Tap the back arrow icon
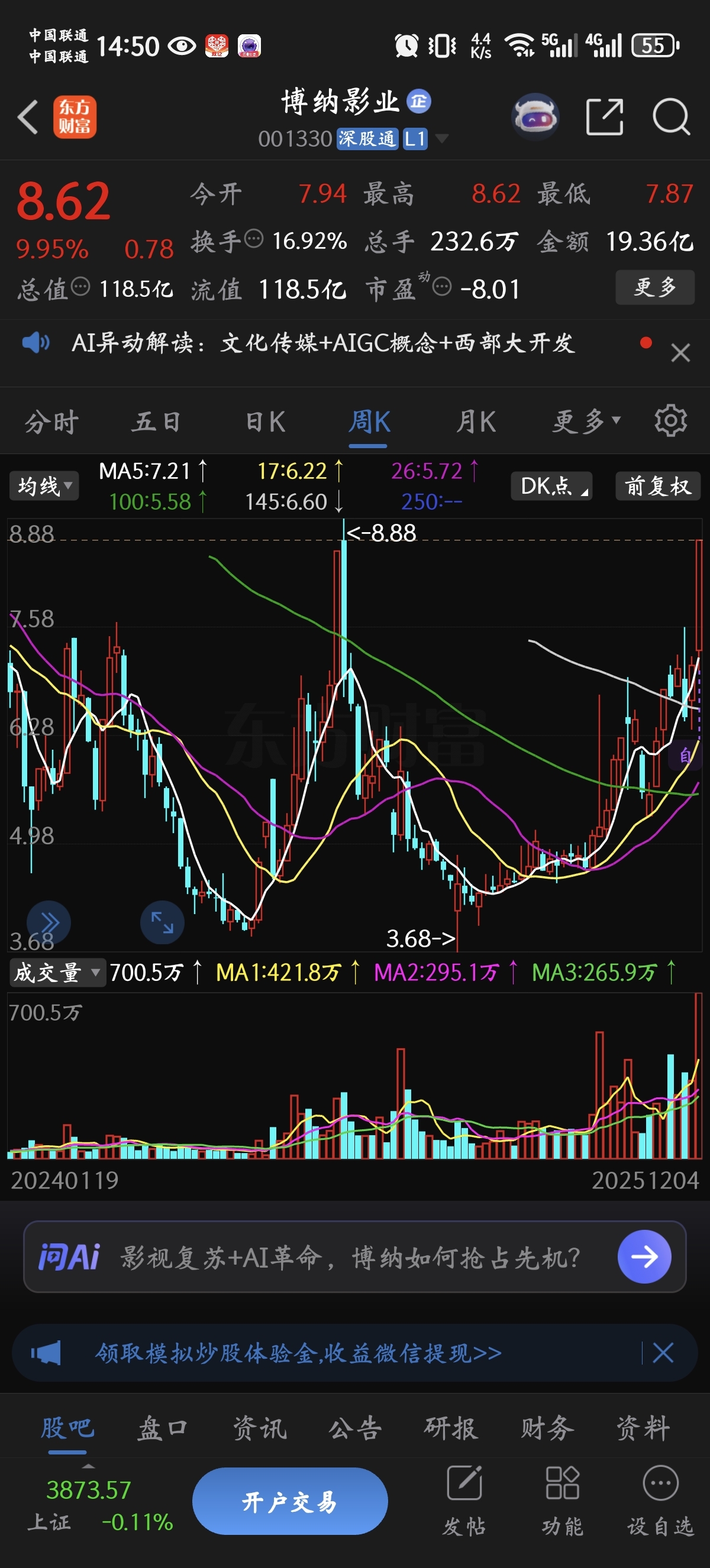Viewport: 710px width, 1568px height. pos(28,116)
